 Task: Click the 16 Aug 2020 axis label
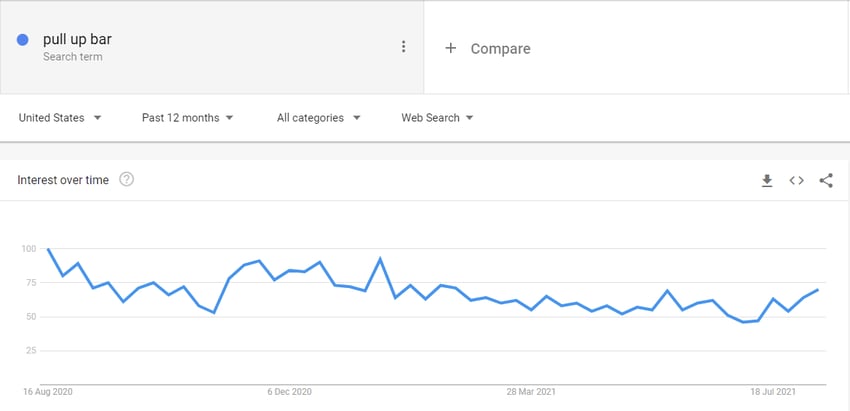click(48, 391)
